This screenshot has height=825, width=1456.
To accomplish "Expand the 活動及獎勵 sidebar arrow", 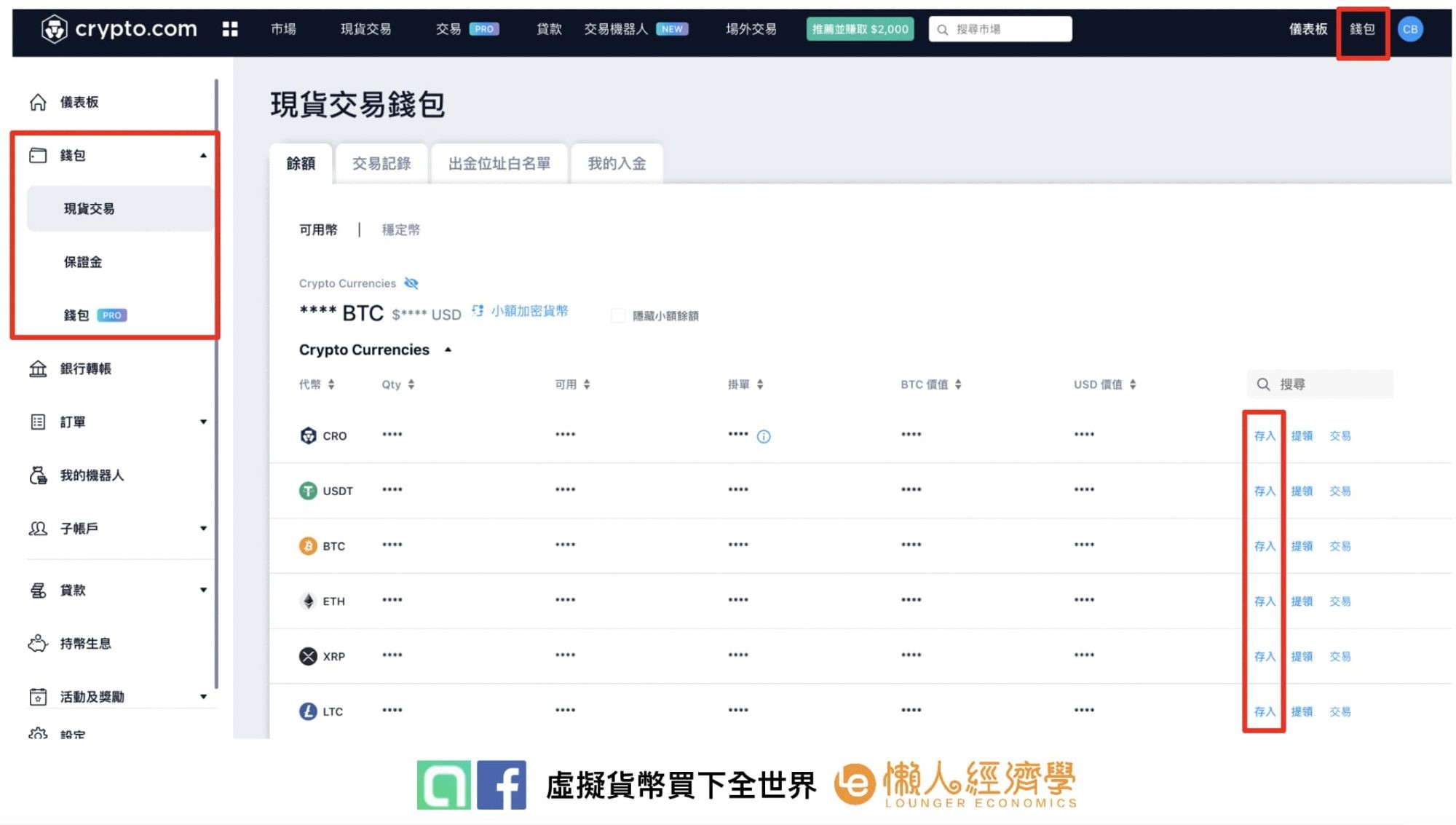I will 203,697.
